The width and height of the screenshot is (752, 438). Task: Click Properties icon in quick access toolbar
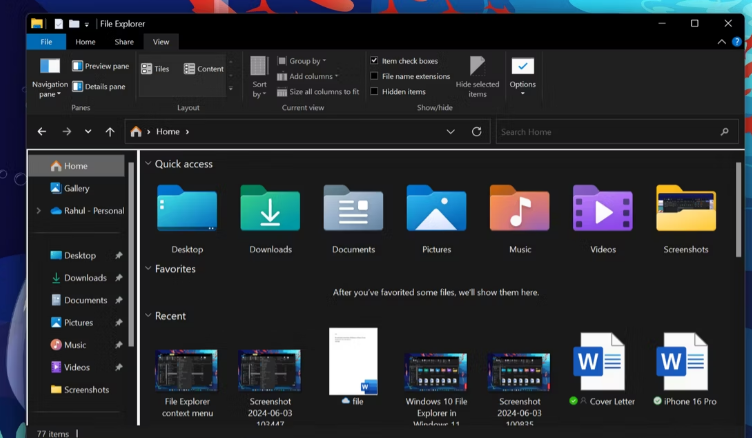pos(59,24)
